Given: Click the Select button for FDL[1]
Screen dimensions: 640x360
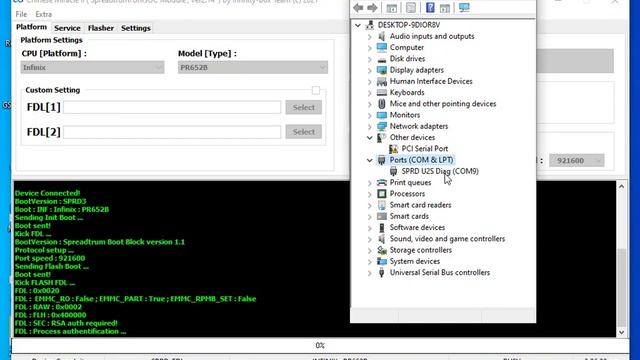Looking at the screenshot, I should point(304,107).
